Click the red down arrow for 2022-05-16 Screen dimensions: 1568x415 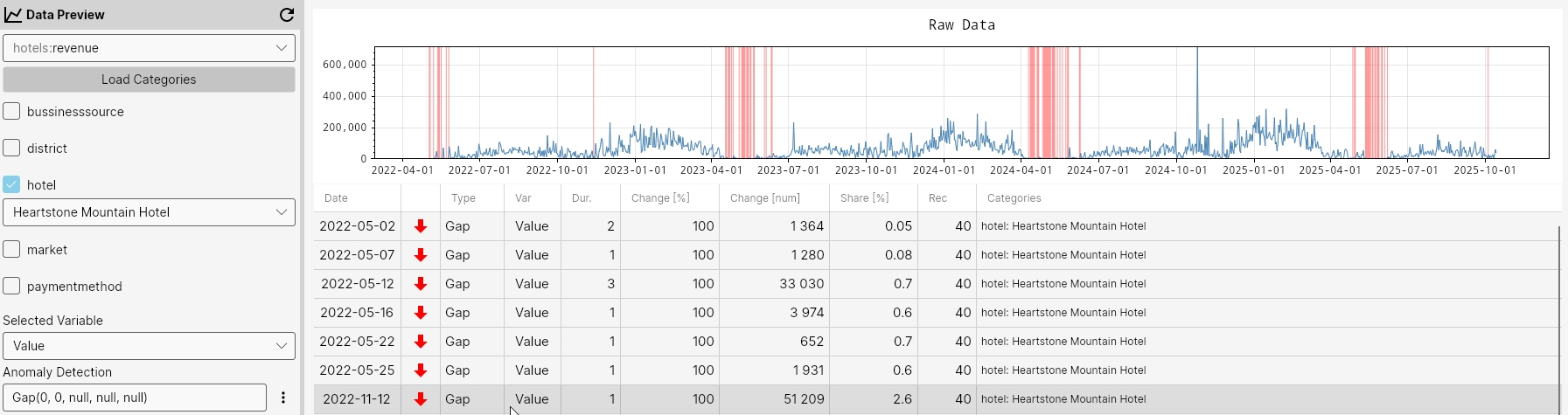point(421,313)
